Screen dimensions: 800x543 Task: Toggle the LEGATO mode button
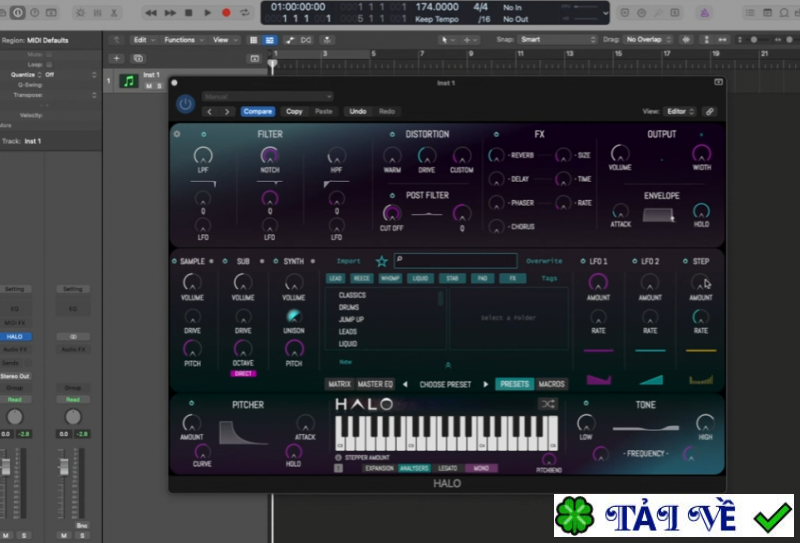(x=447, y=468)
